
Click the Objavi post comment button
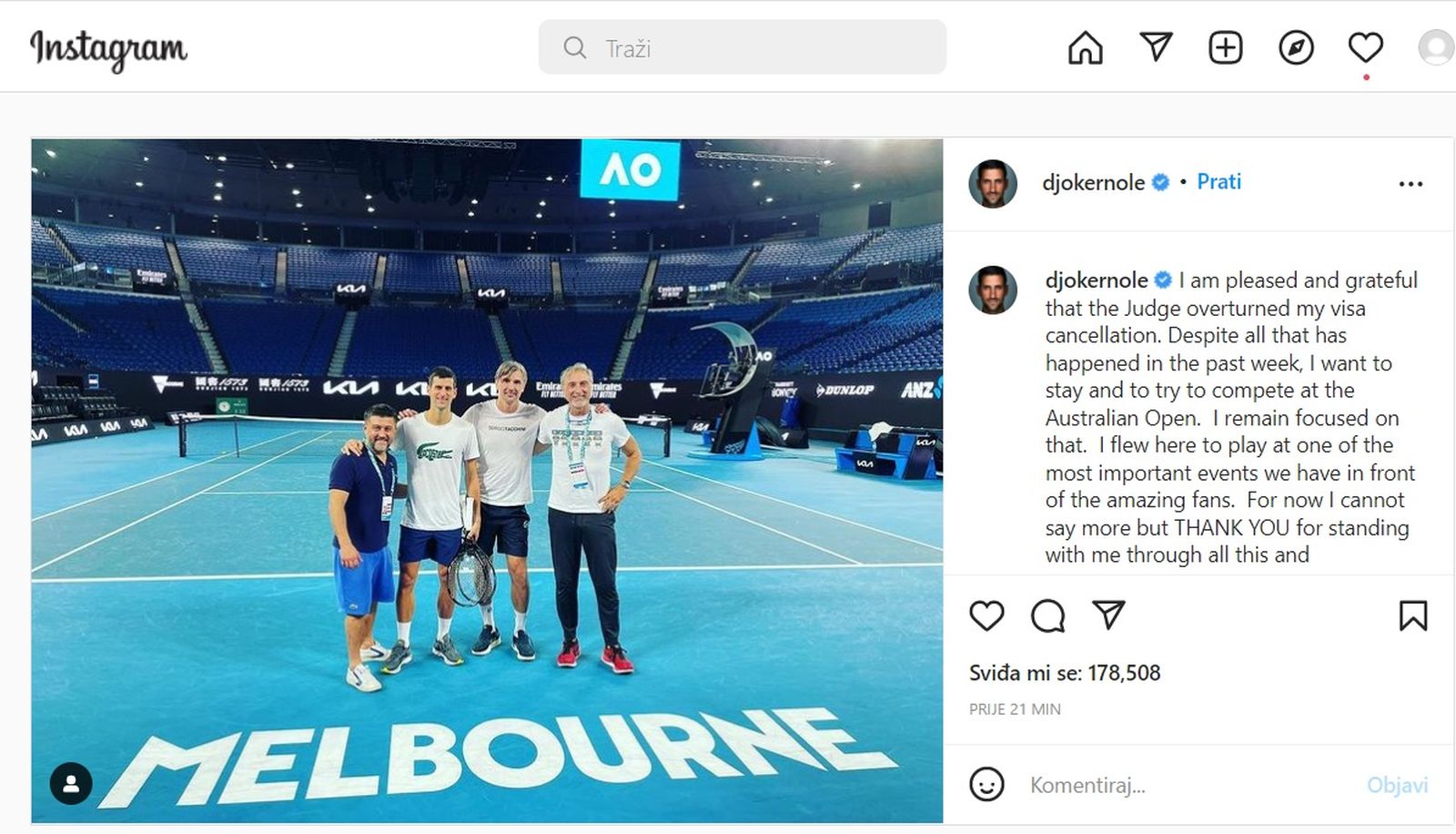point(1397,785)
